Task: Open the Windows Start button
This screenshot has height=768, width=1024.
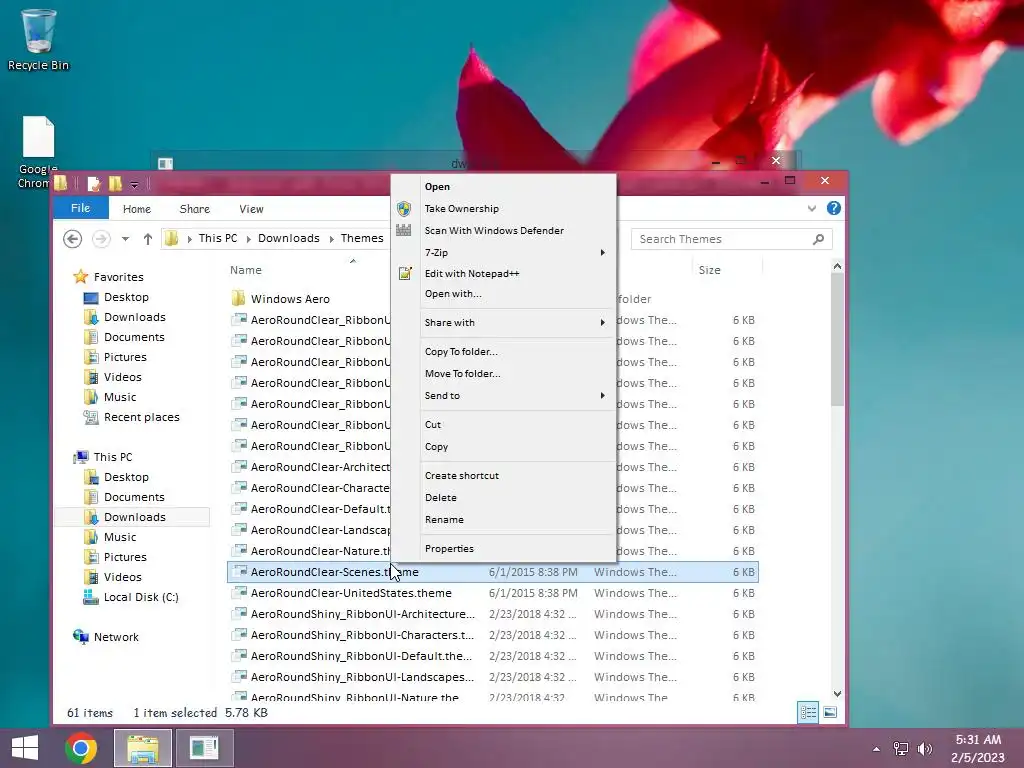Action: pyautogui.click(x=25, y=748)
